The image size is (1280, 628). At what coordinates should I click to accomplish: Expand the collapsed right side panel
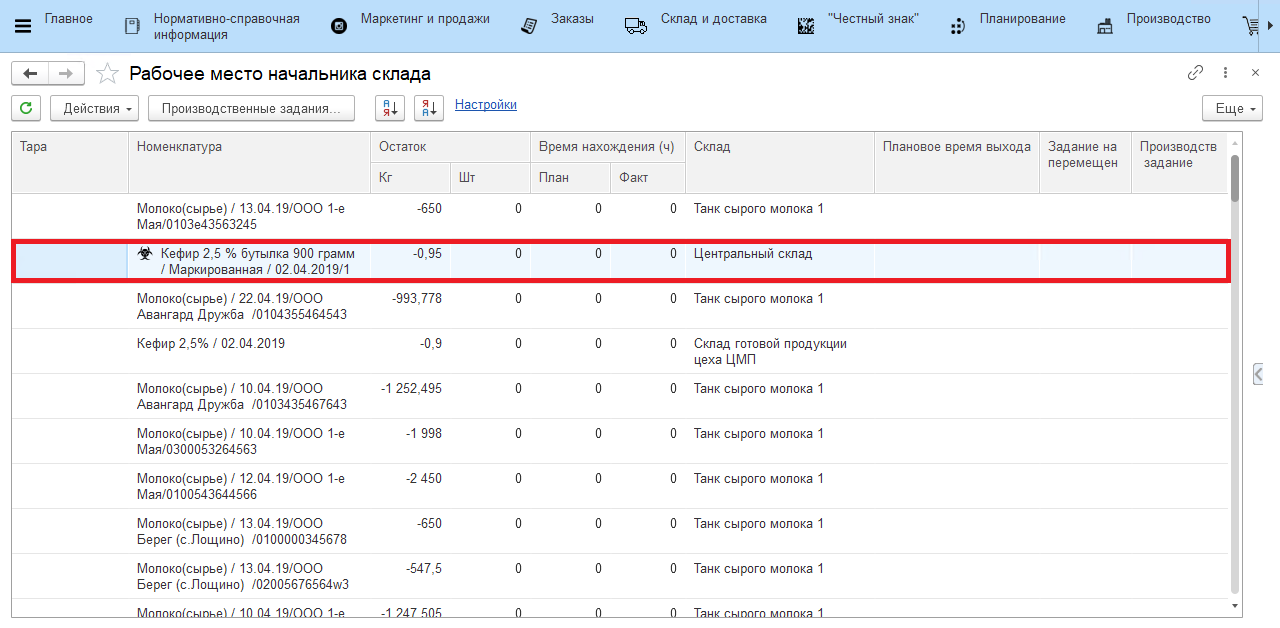coord(1258,373)
